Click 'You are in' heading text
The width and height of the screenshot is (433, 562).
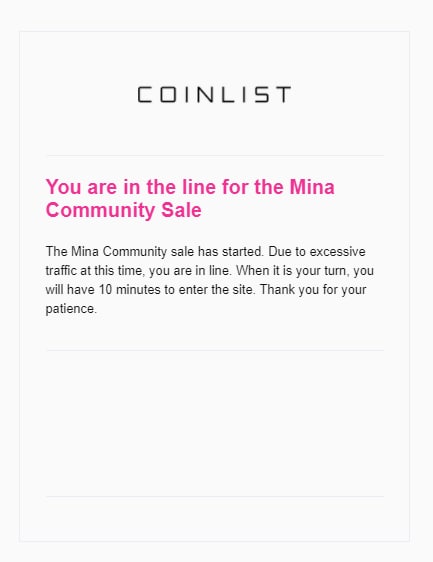(x=93, y=187)
